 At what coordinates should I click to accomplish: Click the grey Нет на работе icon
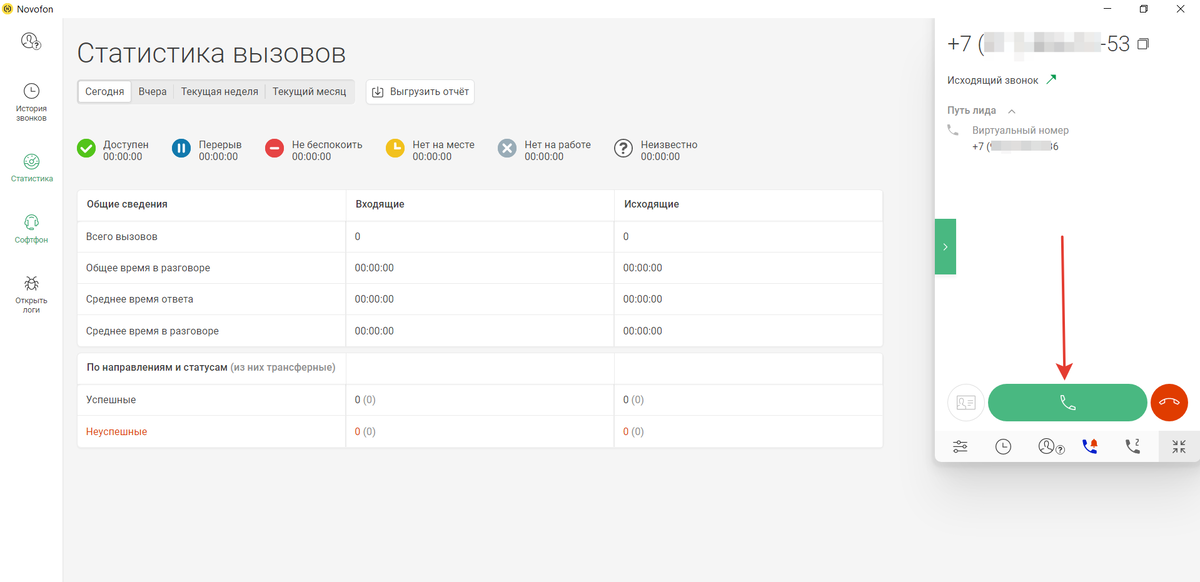point(508,149)
